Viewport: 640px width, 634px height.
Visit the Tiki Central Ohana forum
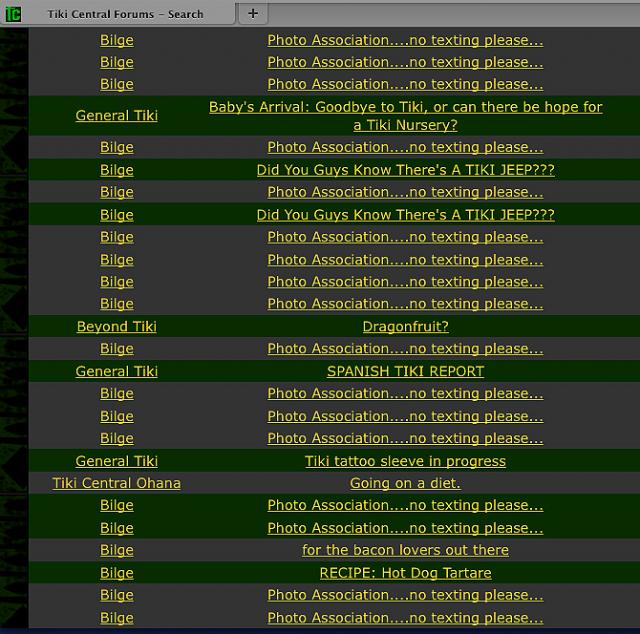pyautogui.click(x=117, y=484)
